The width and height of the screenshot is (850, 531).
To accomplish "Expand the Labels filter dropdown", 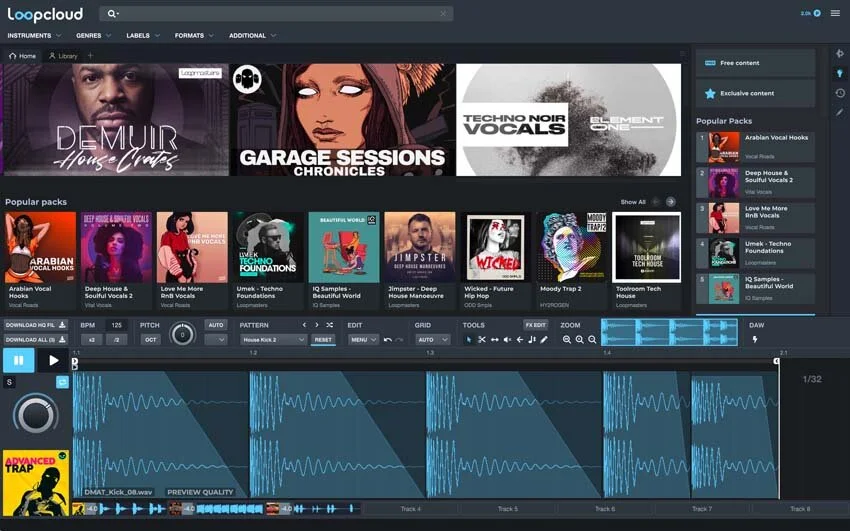I will pos(143,35).
